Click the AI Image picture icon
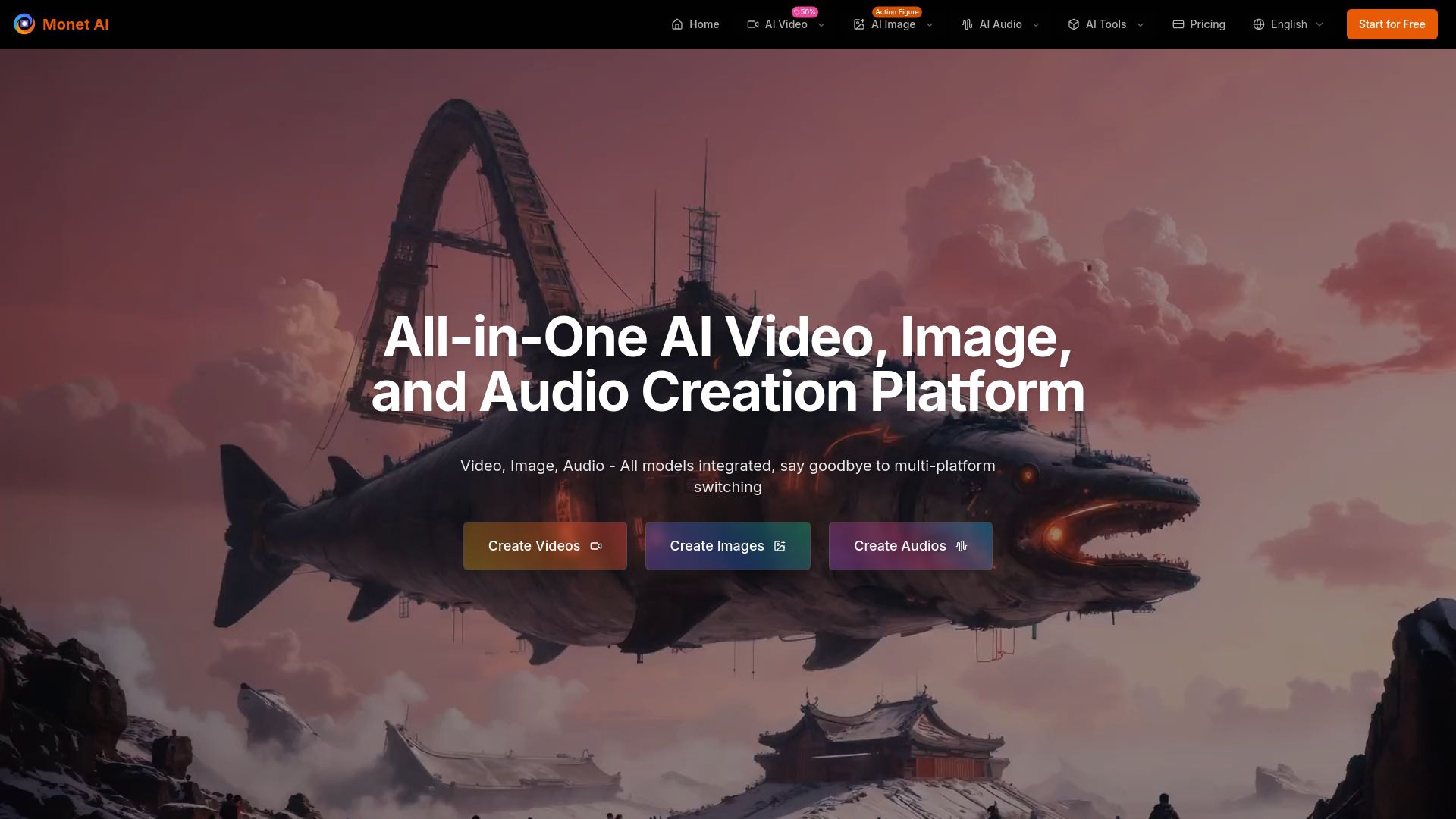1456x819 pixels. 859,24
